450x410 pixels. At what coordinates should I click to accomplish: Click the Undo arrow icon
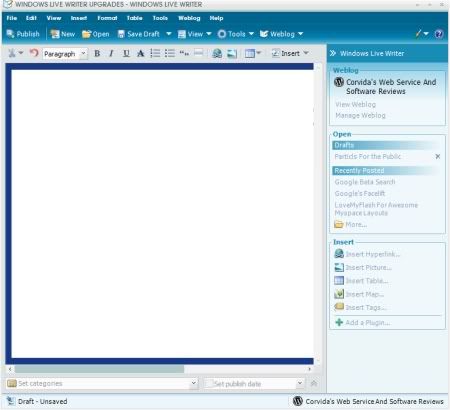point(34,53)
